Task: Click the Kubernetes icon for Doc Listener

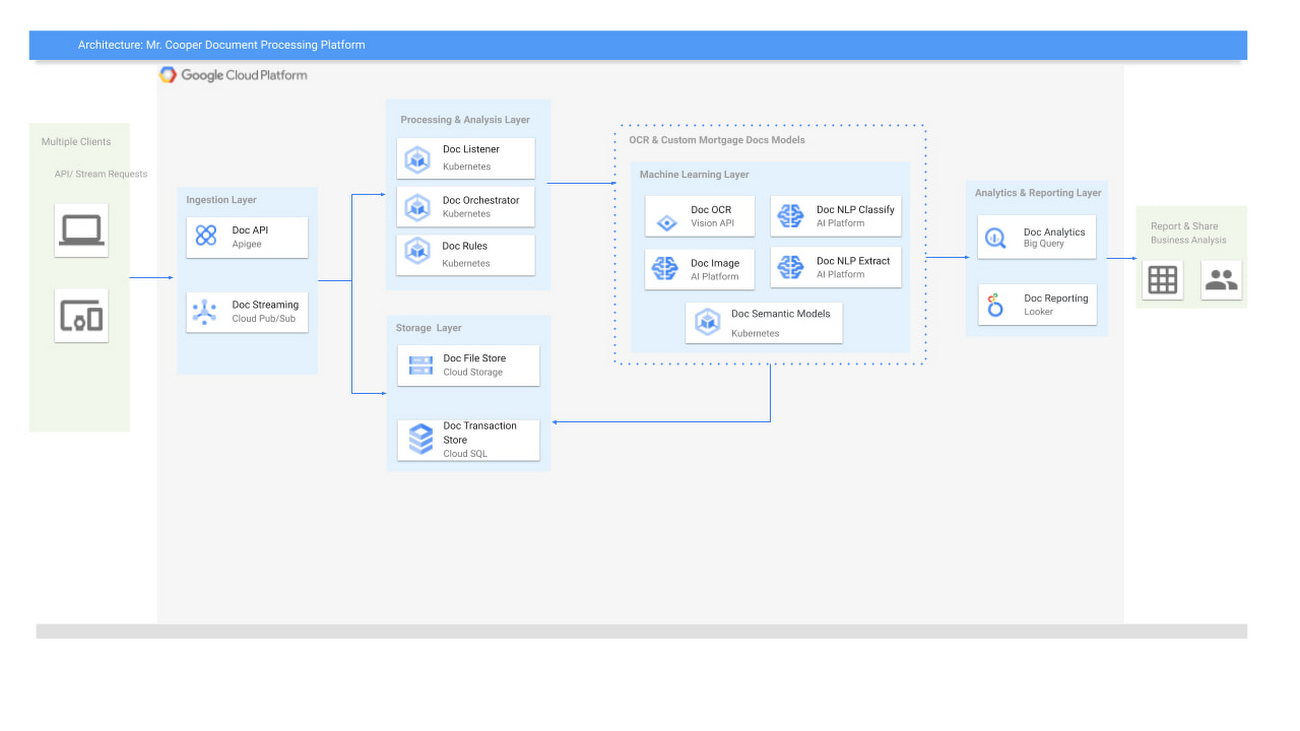Action: [417, 158]
